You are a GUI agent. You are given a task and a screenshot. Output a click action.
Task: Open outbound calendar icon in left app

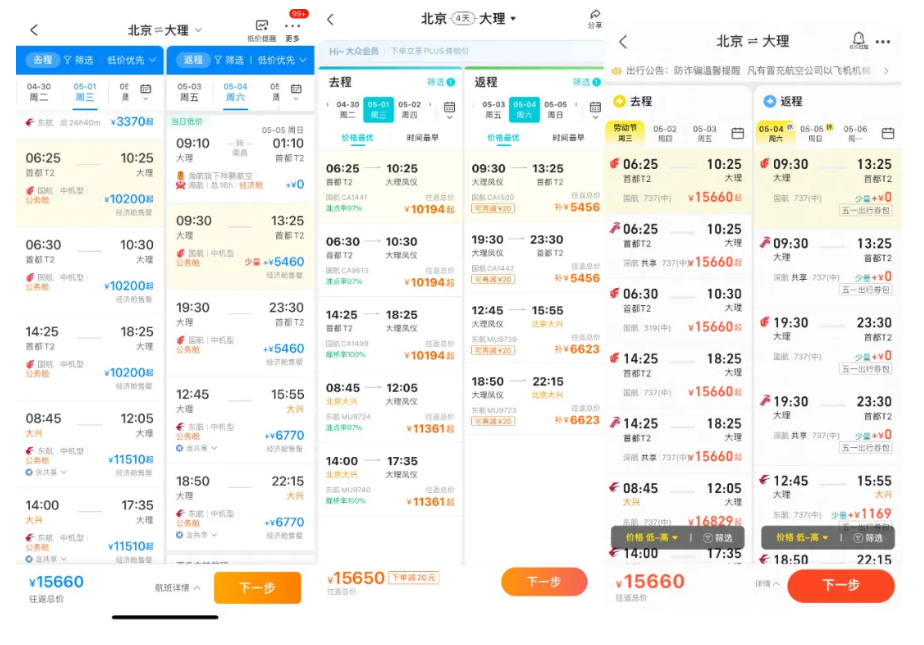(x=146, y=90)
